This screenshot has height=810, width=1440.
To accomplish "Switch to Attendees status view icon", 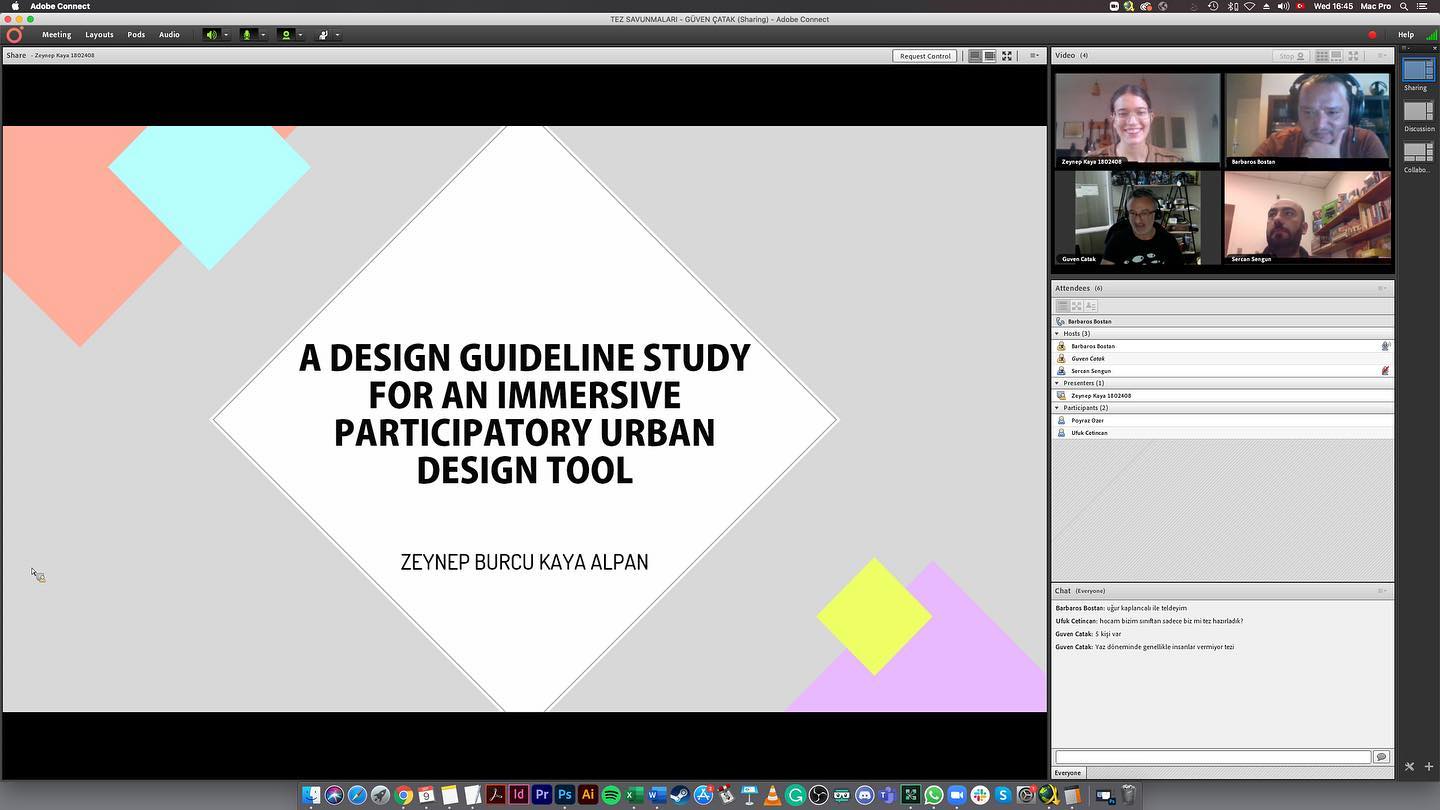I will pos(1090,306).
